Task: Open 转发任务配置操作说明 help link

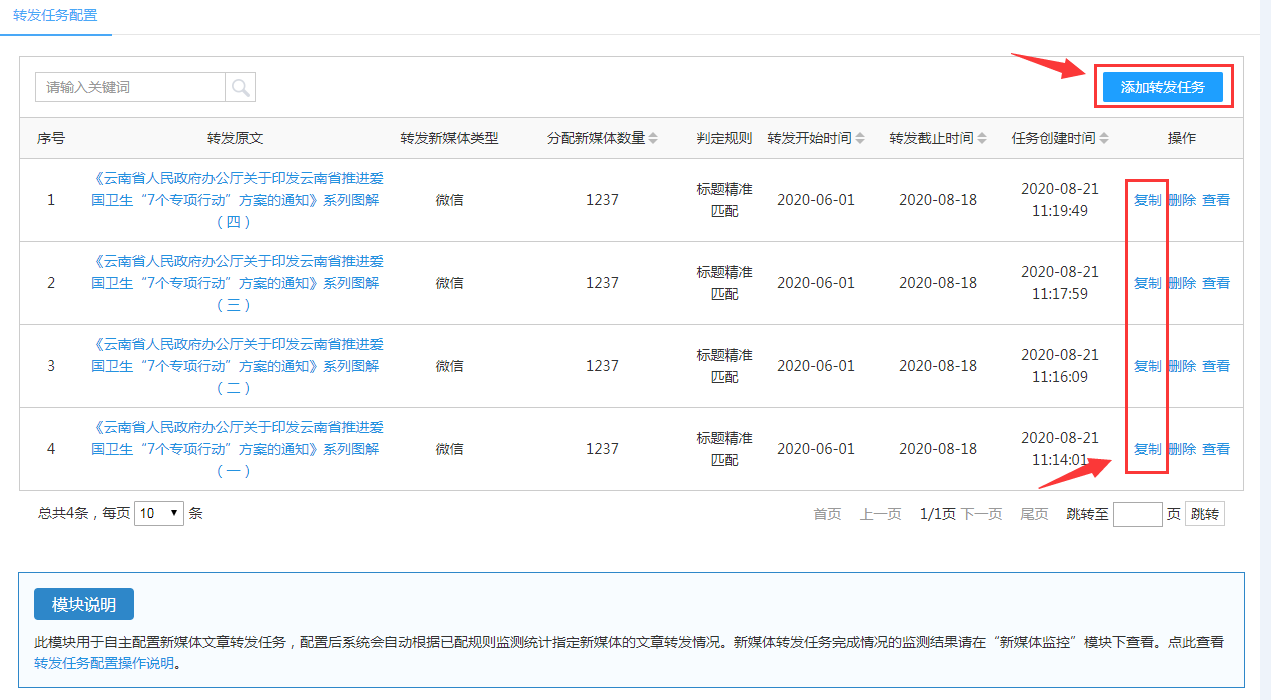Action: (106, 663)
